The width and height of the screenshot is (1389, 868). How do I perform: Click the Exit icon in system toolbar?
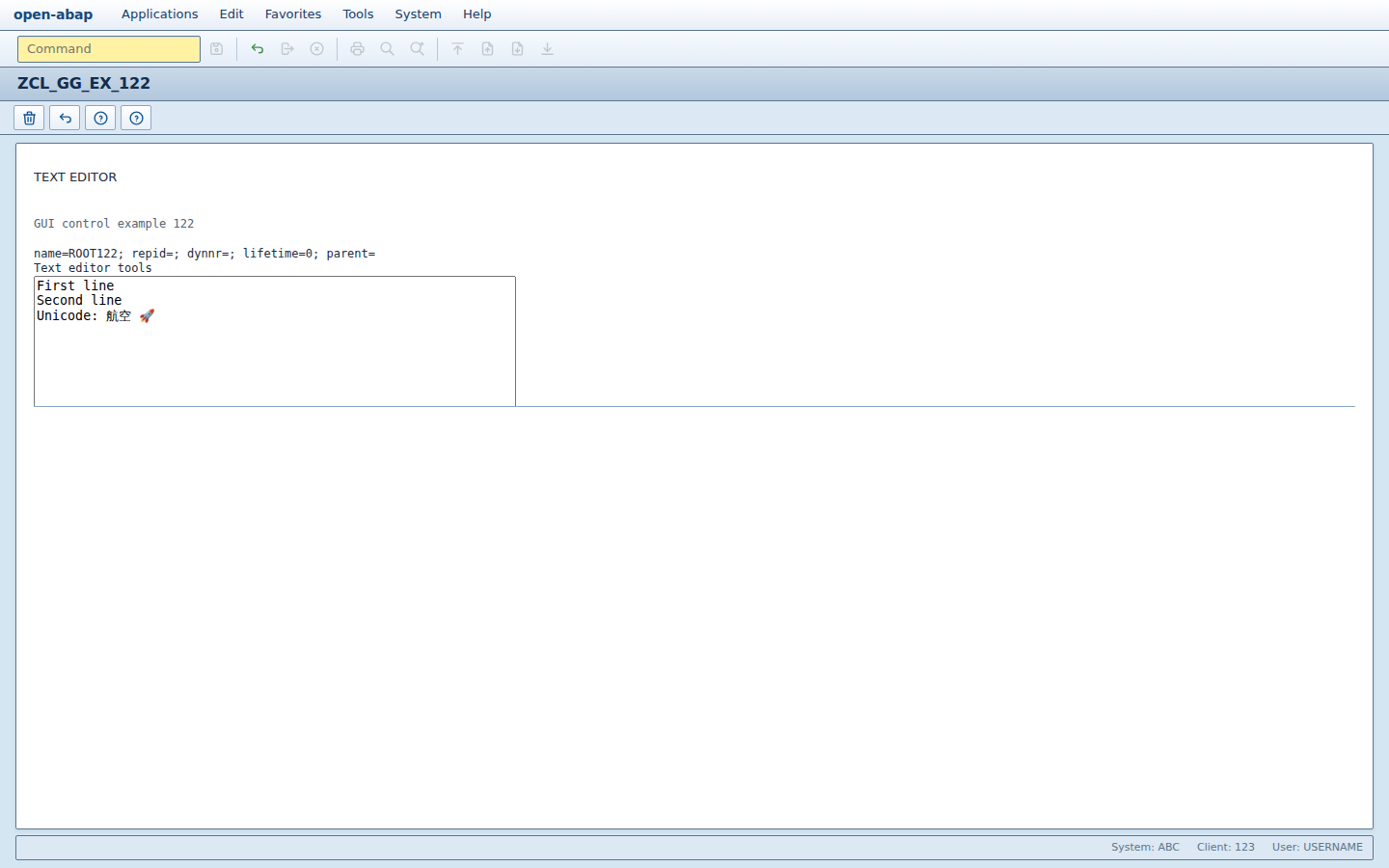click(x=287, y=49)
